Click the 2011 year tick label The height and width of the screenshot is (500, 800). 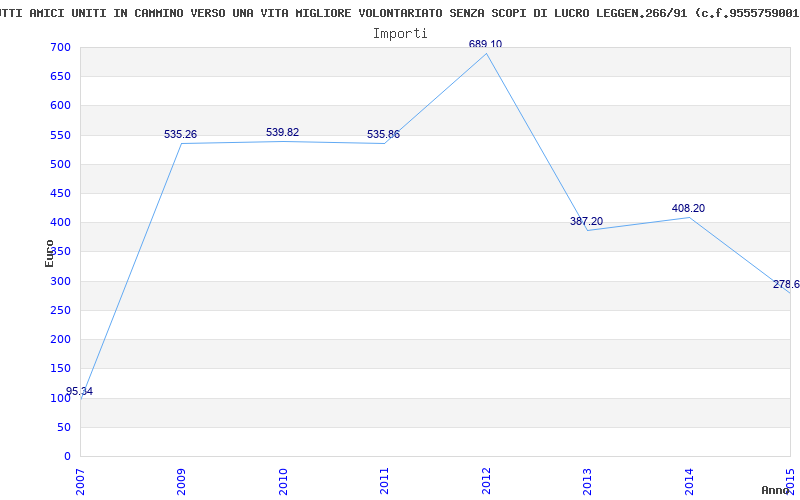(x=384, y=482)
